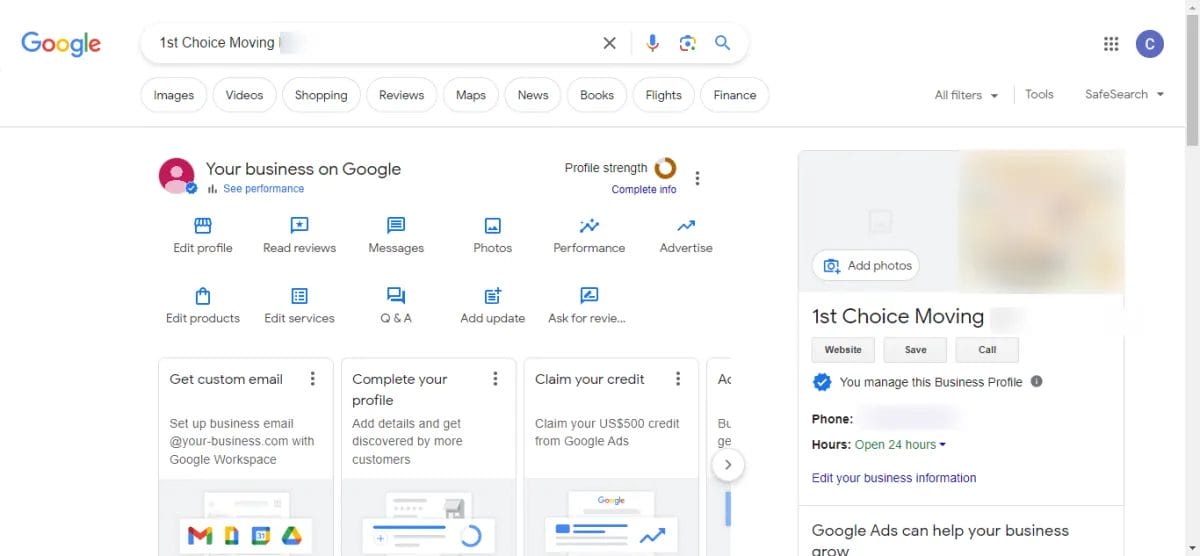This screenshot has width=1200, height=556.
Task: Search by voice microphone icon
Action: 652,43
